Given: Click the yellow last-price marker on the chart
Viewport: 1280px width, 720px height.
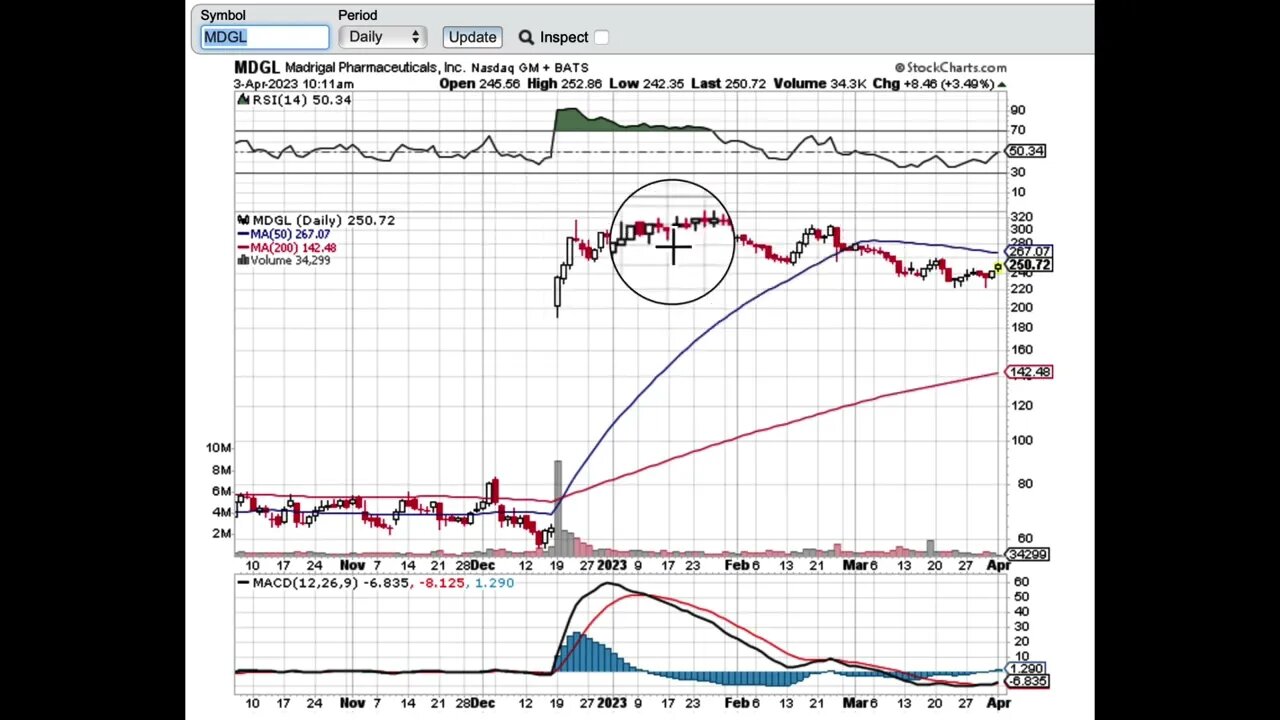Looking at the screenshot, I should click(998, 268).
